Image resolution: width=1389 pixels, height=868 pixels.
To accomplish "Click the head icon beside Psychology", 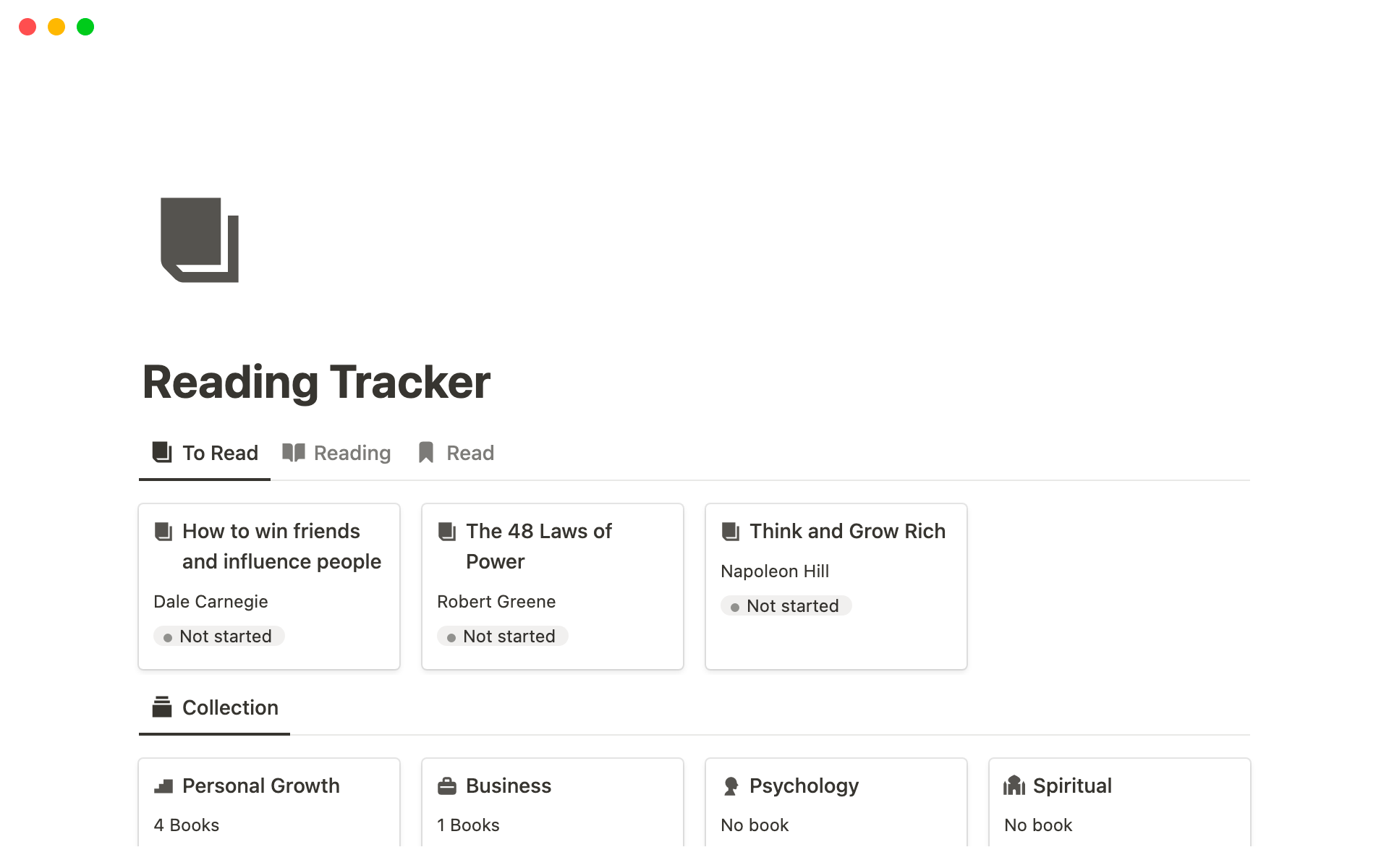I will pyautogui.click(x=731, y=786).
